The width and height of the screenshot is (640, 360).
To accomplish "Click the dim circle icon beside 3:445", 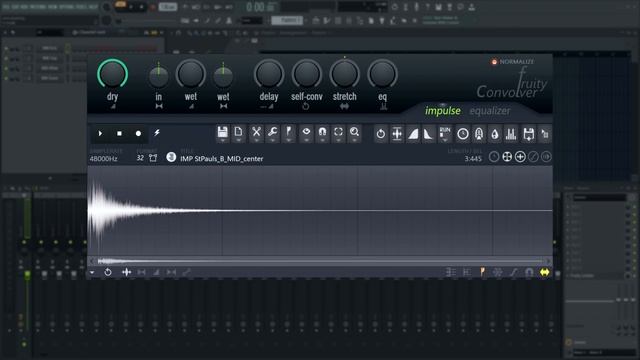I will pos(494,157).
